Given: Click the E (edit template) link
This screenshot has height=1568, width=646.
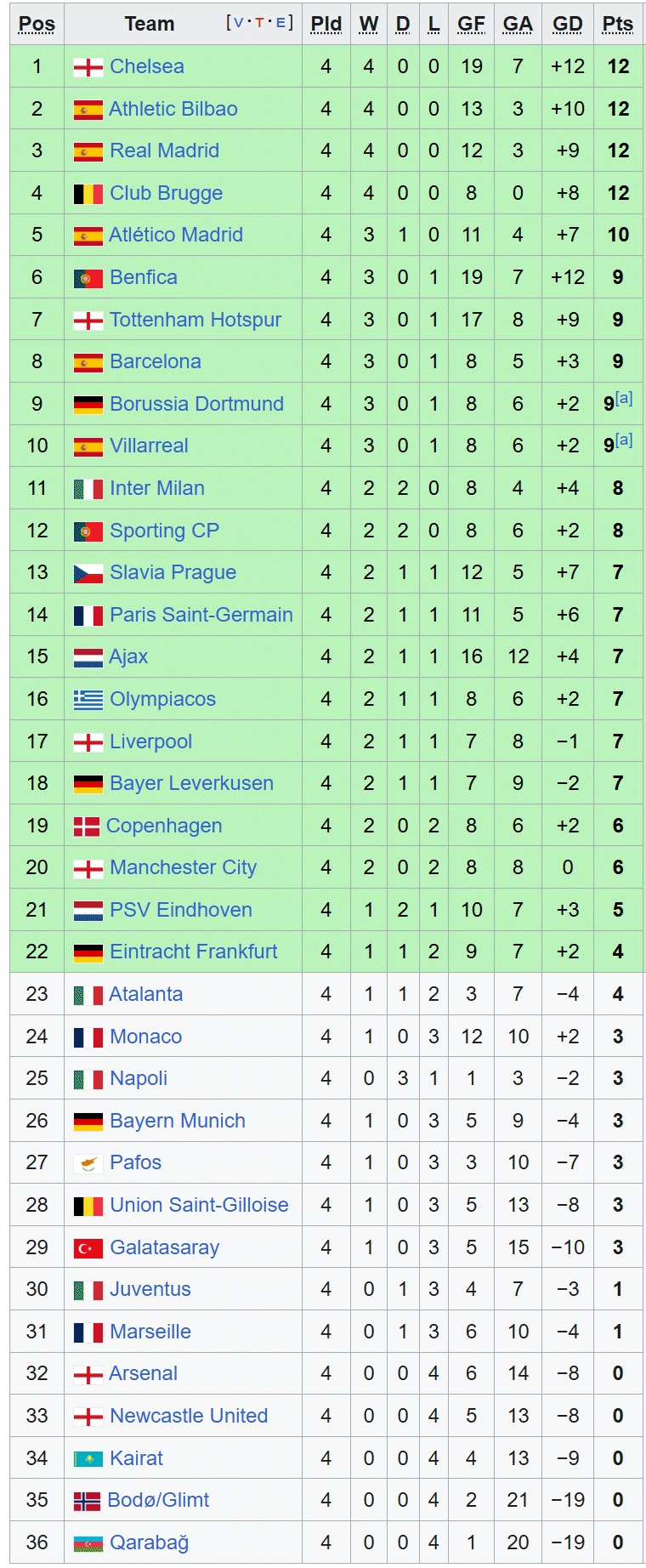Looking at the screenshot, I should click(x=280, y=23).
